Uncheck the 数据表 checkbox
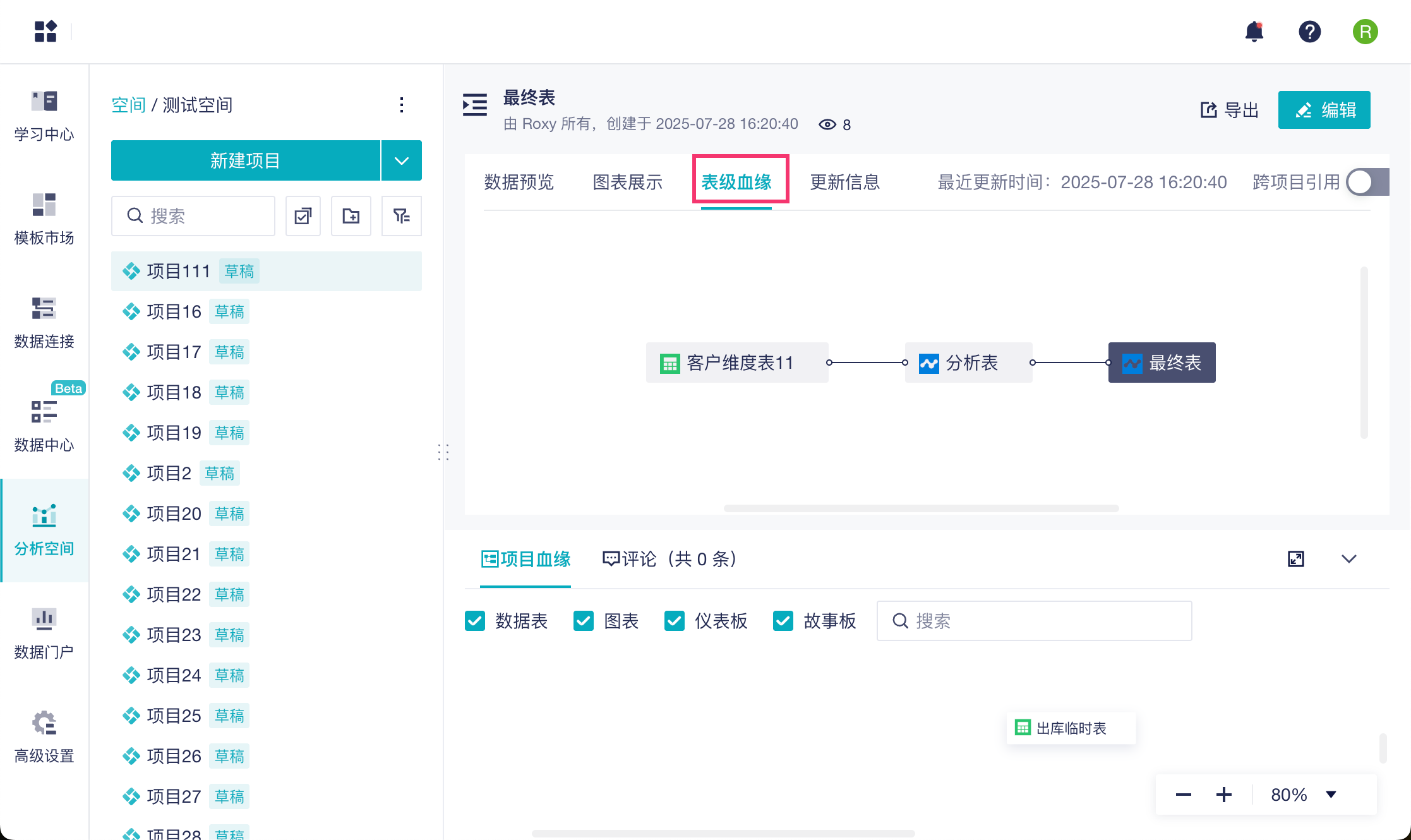This screenshot has height=840, width=1411. tap(475, 621)
